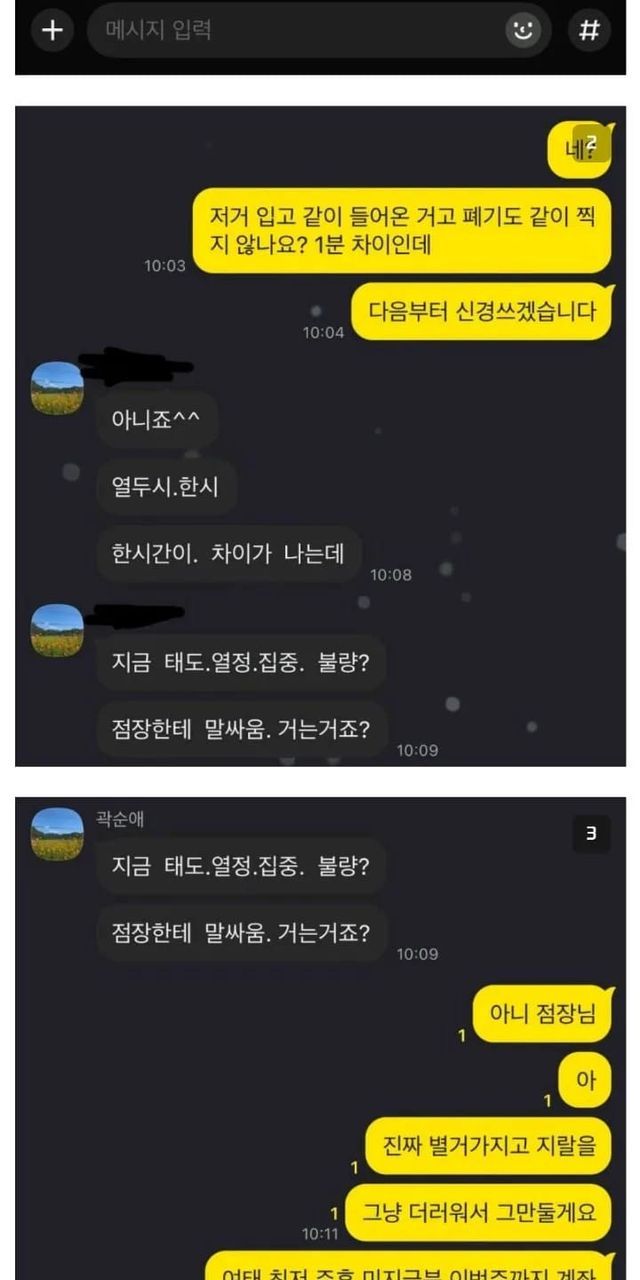Open the profile picture above 지금 태도.열정.집중

point(57,630)
